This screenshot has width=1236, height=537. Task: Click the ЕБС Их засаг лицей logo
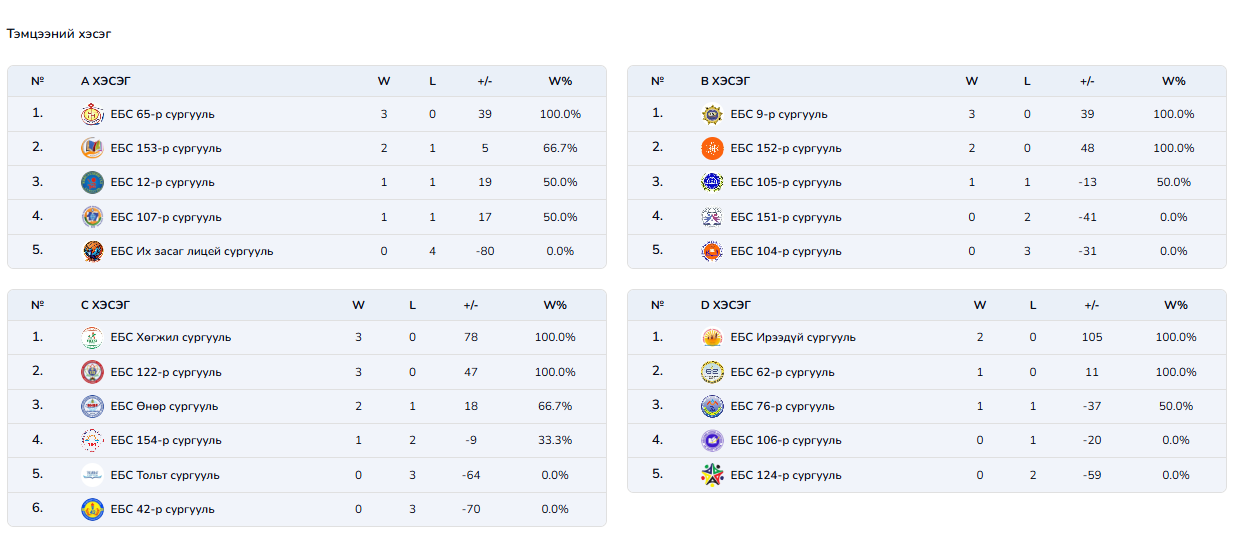(x=92, y=251)
